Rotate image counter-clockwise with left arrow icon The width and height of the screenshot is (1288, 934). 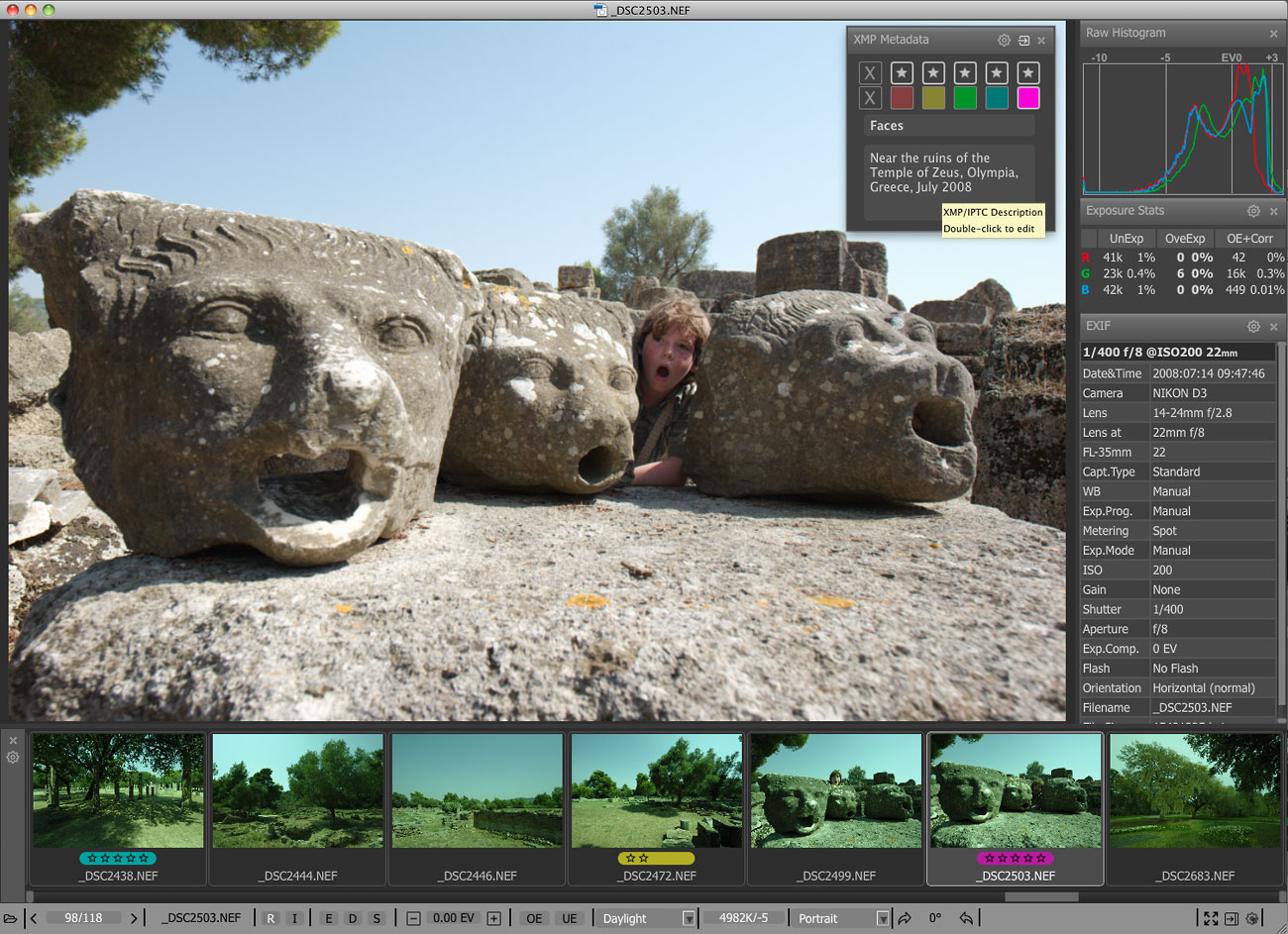coord(966,918)
